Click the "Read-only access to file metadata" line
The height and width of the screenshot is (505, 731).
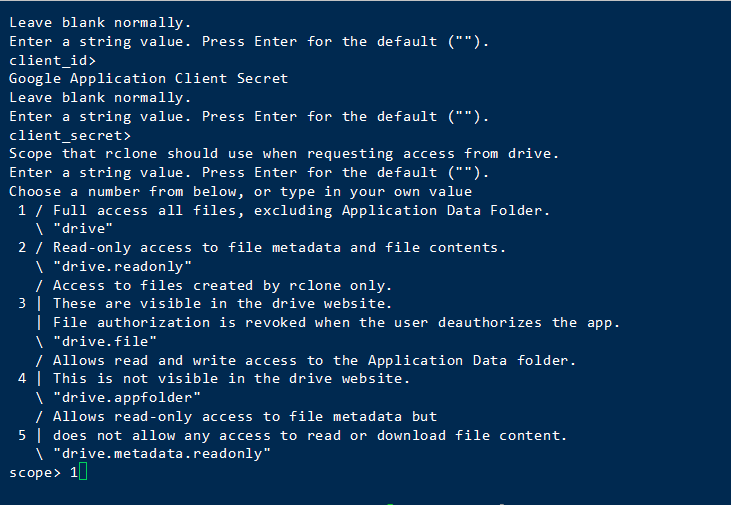click(x=279, y=247)
